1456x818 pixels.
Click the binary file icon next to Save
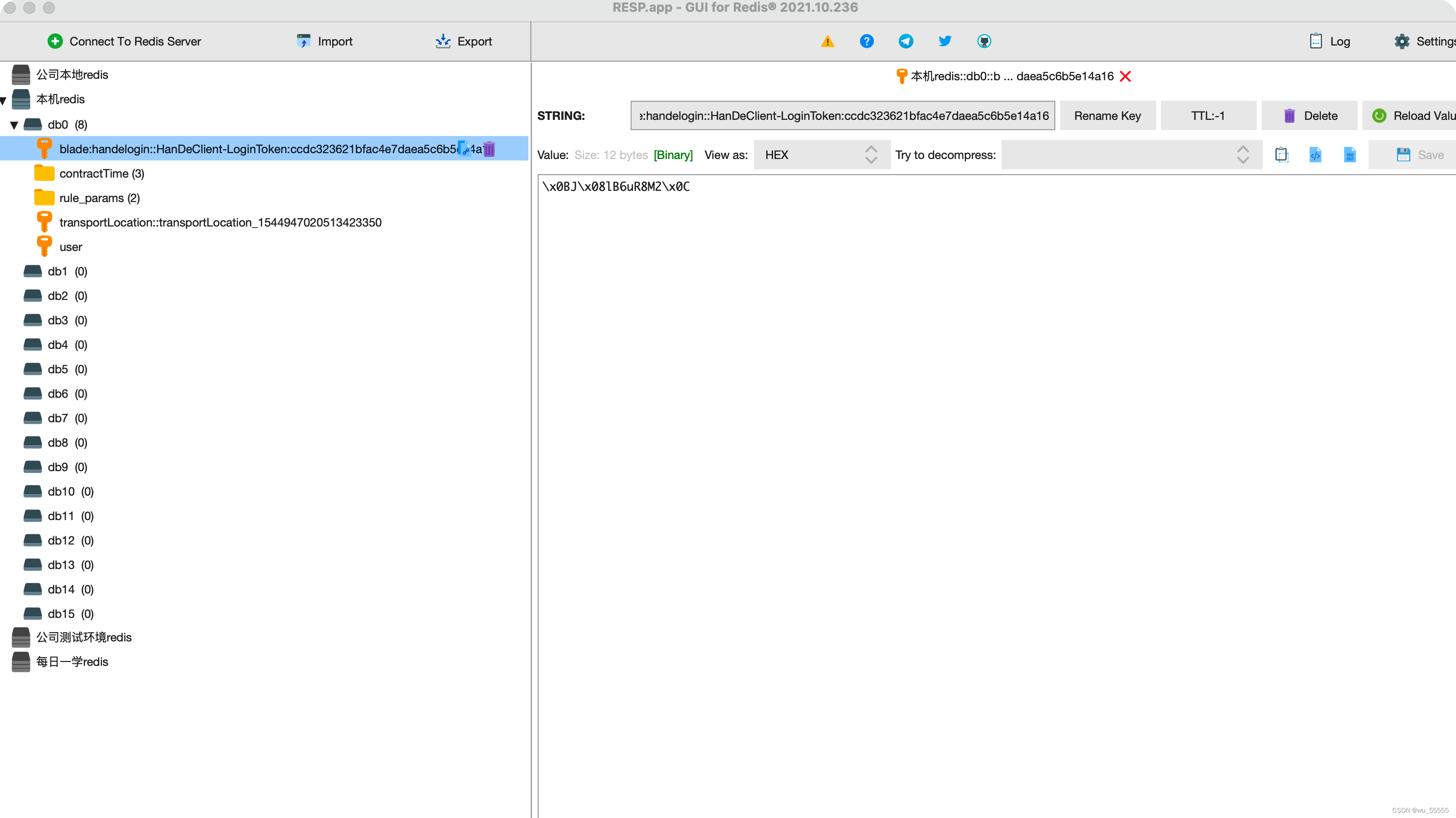click(1349, 155)
